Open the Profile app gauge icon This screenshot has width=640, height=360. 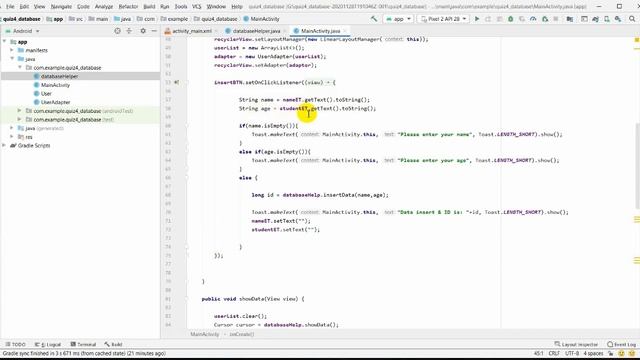point(533,19)
